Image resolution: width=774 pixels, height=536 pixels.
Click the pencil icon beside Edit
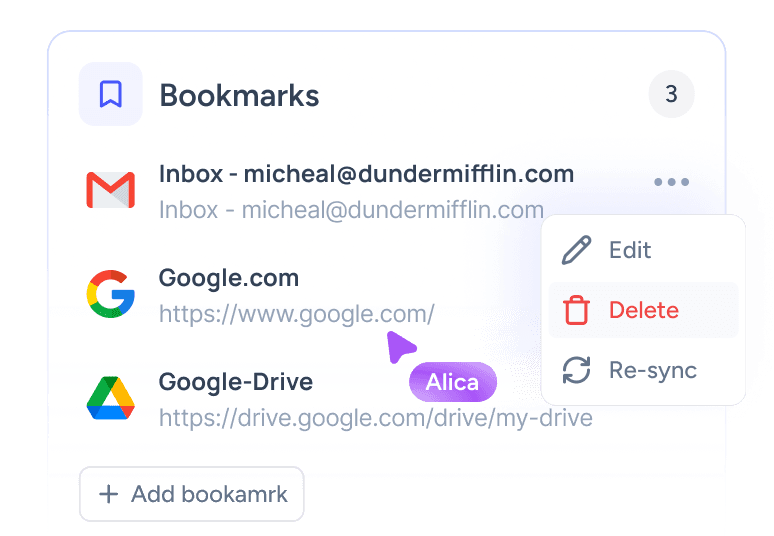tap(577, 250)
